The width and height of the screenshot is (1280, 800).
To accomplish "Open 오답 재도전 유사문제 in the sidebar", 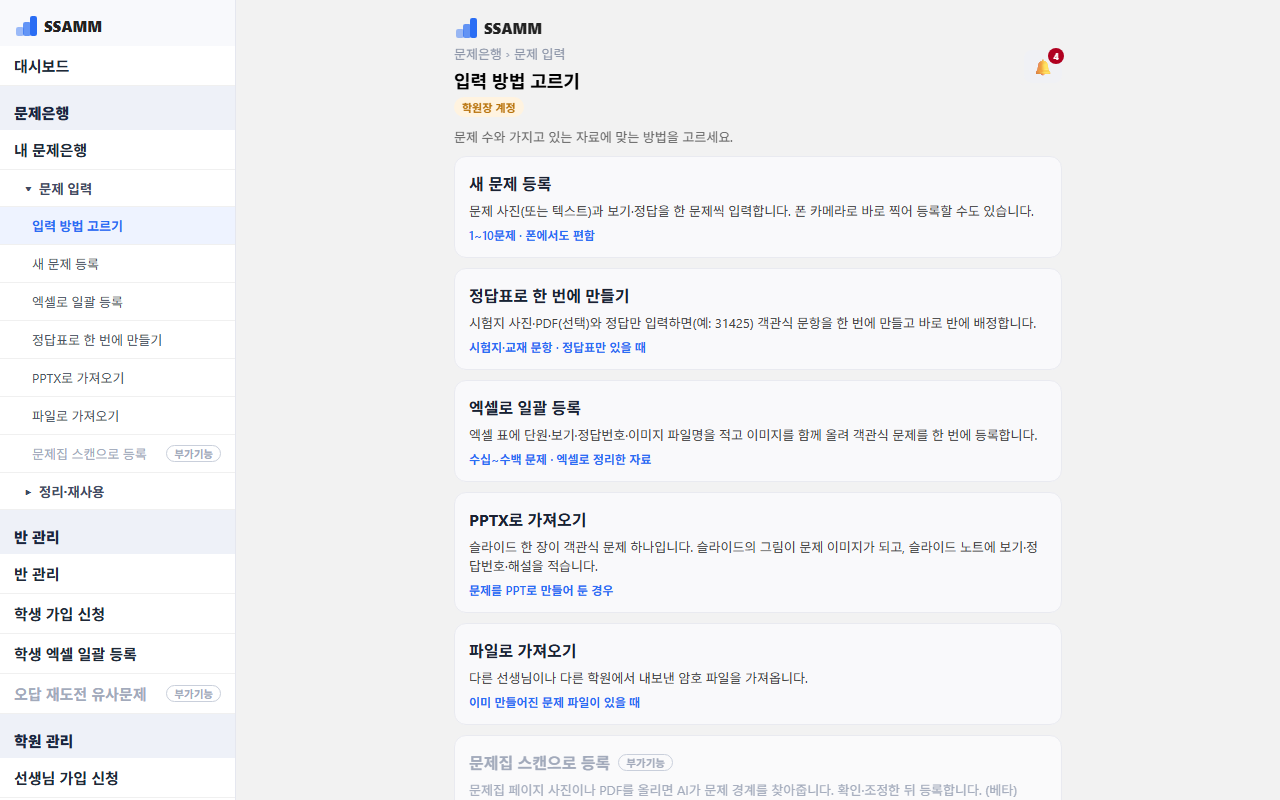I will [x=118, y=694].
